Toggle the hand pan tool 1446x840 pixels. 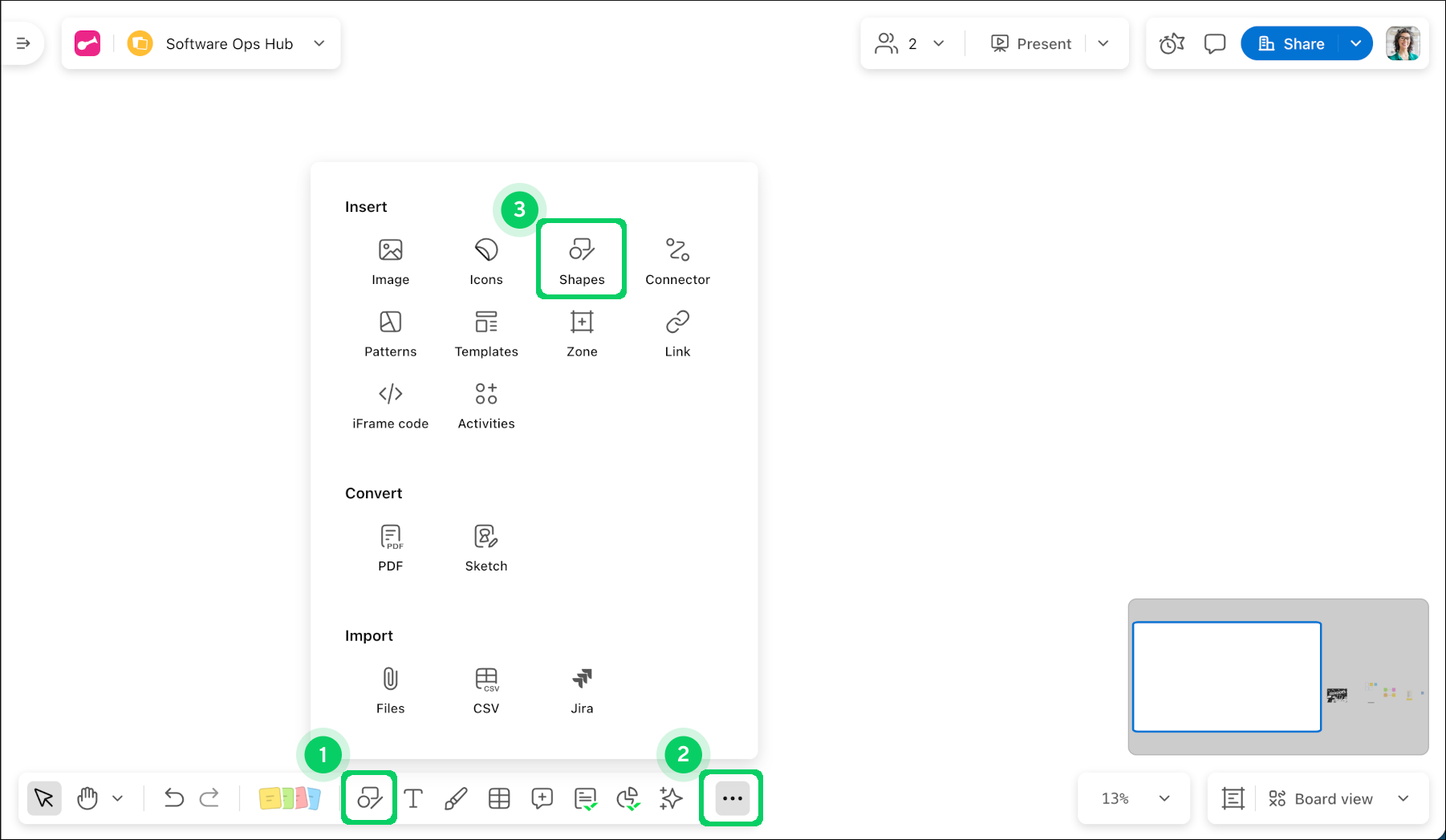click(x=87, y=798)
